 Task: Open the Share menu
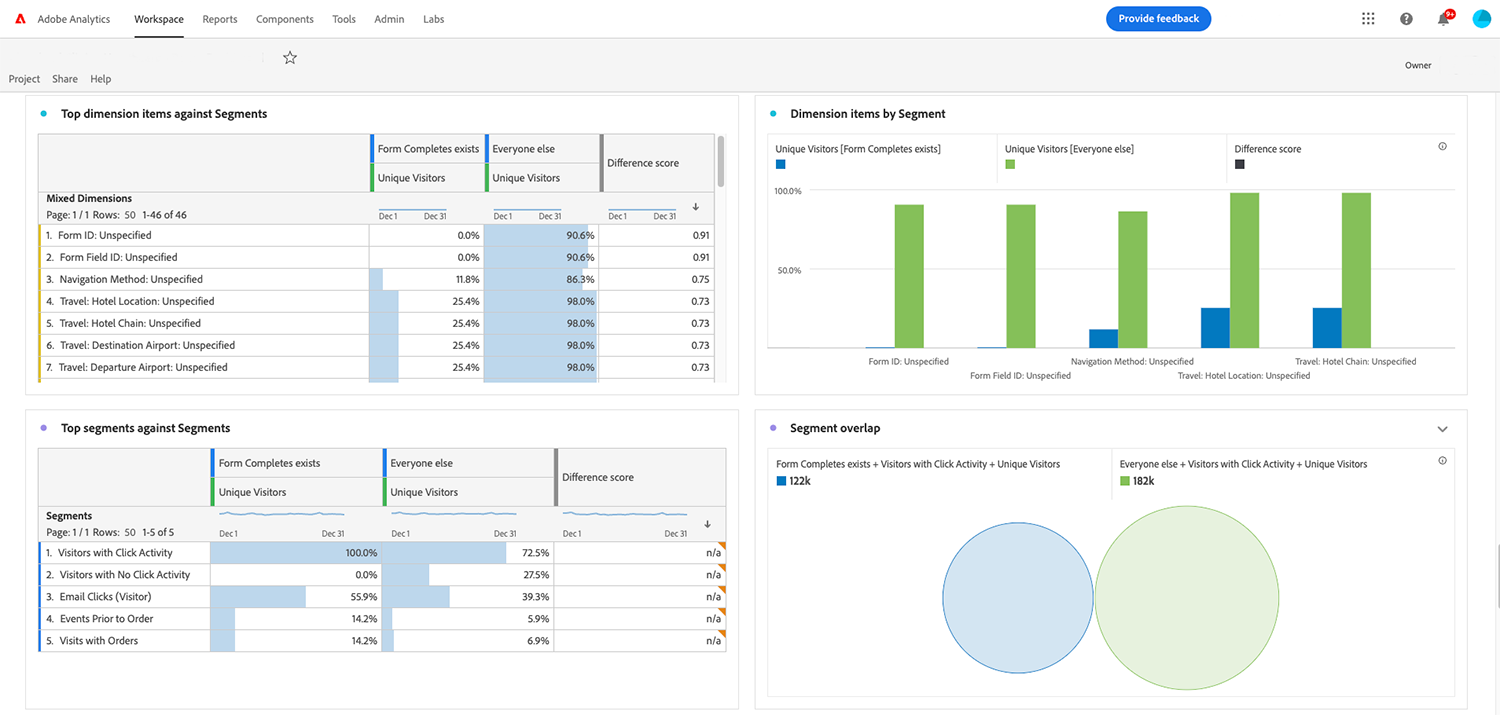(x=65, y=79)
